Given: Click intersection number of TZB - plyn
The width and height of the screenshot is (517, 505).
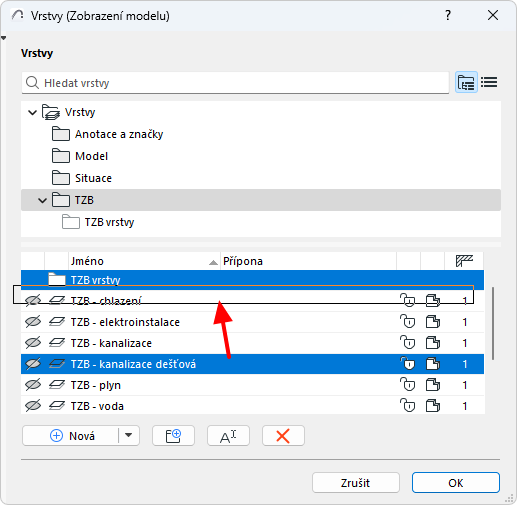Looking at the screenshot, I should point(464,385).
